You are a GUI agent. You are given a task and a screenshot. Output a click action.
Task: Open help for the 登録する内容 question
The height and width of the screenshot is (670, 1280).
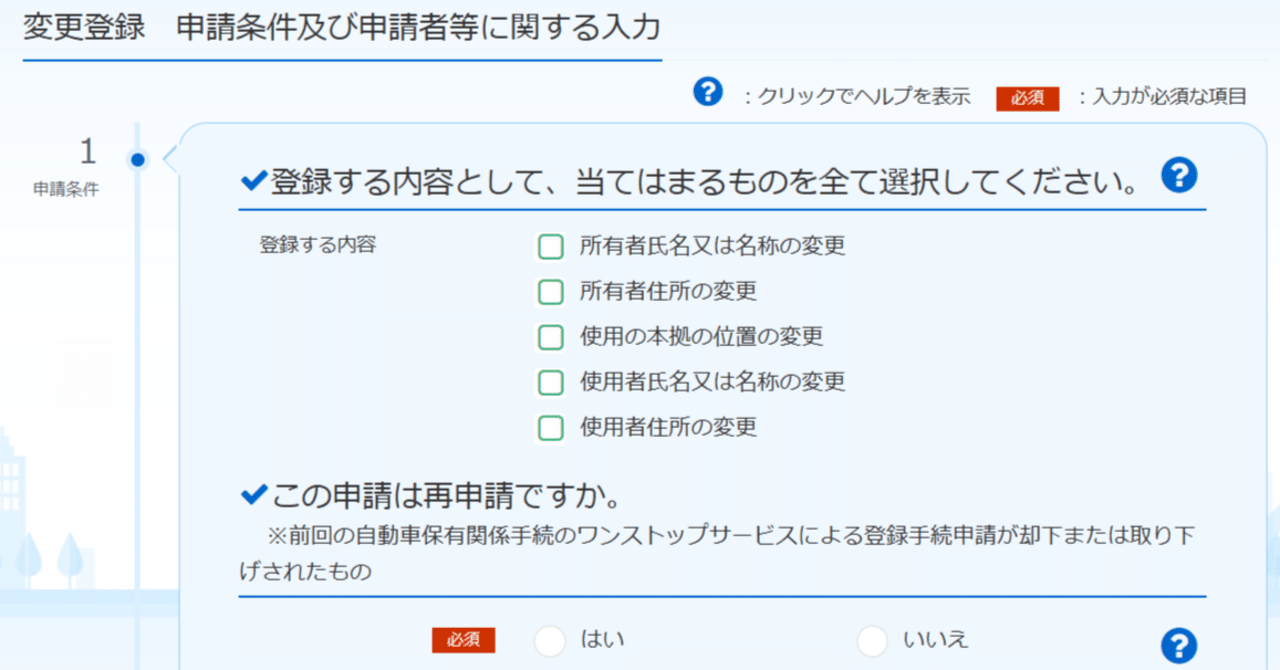click(1179, 174)
